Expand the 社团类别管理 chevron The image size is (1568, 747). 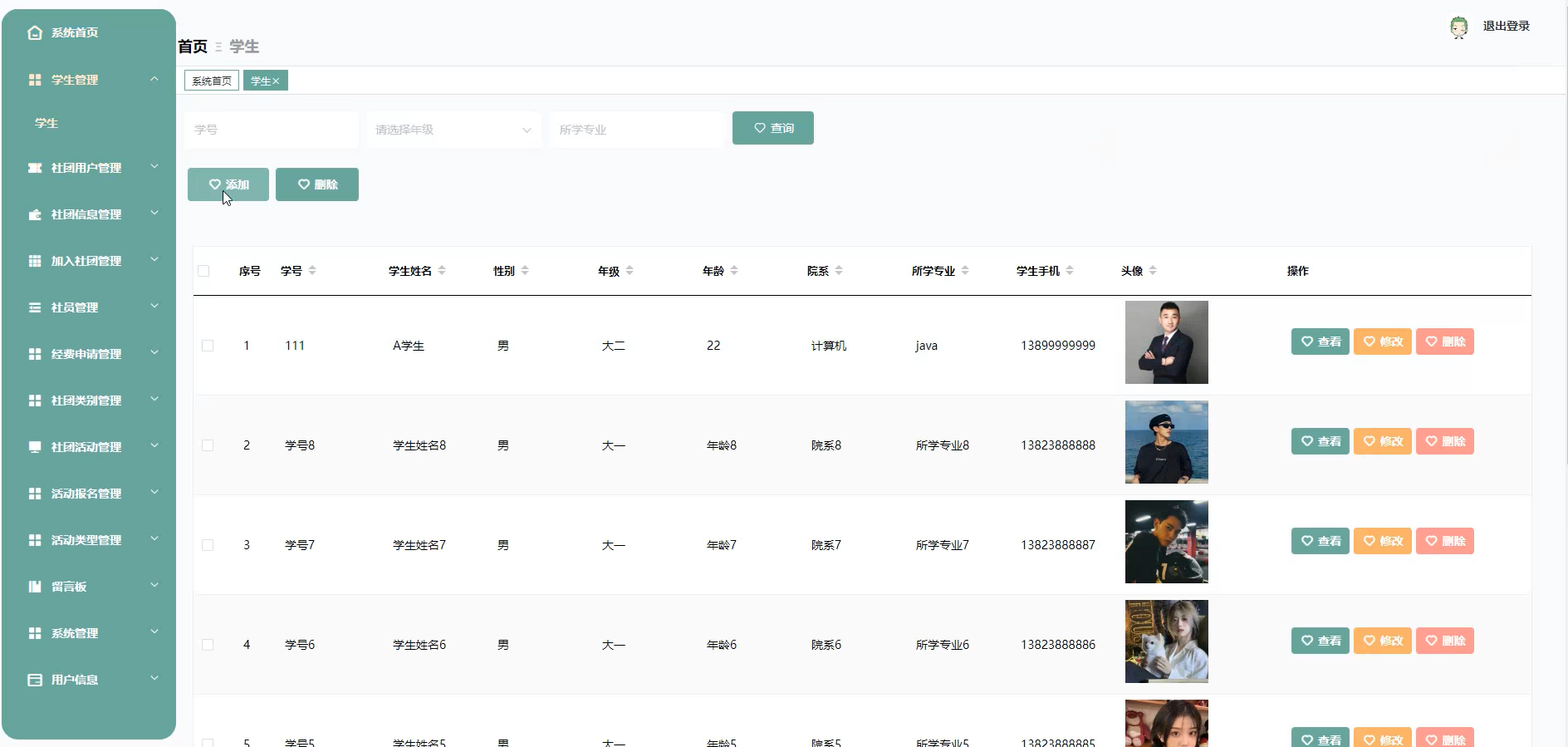coord(154,400)
